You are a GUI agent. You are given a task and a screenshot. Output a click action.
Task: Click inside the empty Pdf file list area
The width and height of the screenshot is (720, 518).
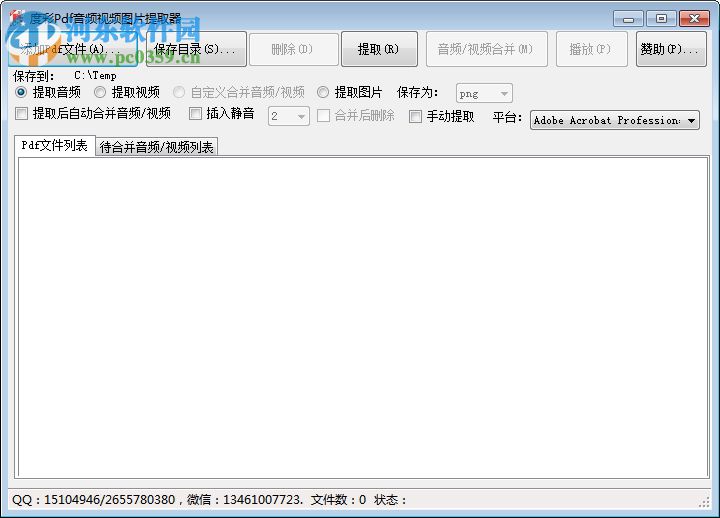(x=363, y=317)
